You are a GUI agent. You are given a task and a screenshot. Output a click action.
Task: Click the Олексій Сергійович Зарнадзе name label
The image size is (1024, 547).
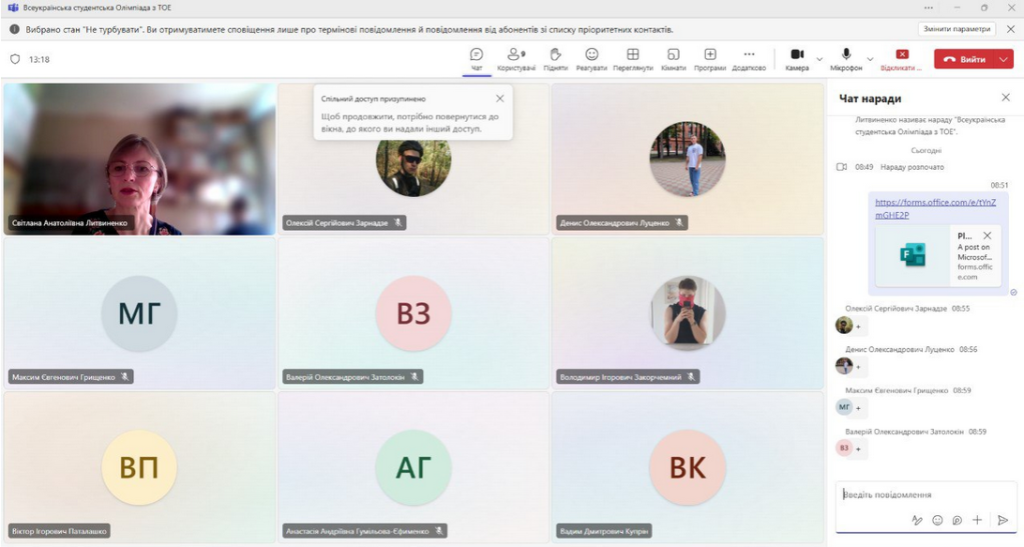(344, 223)
